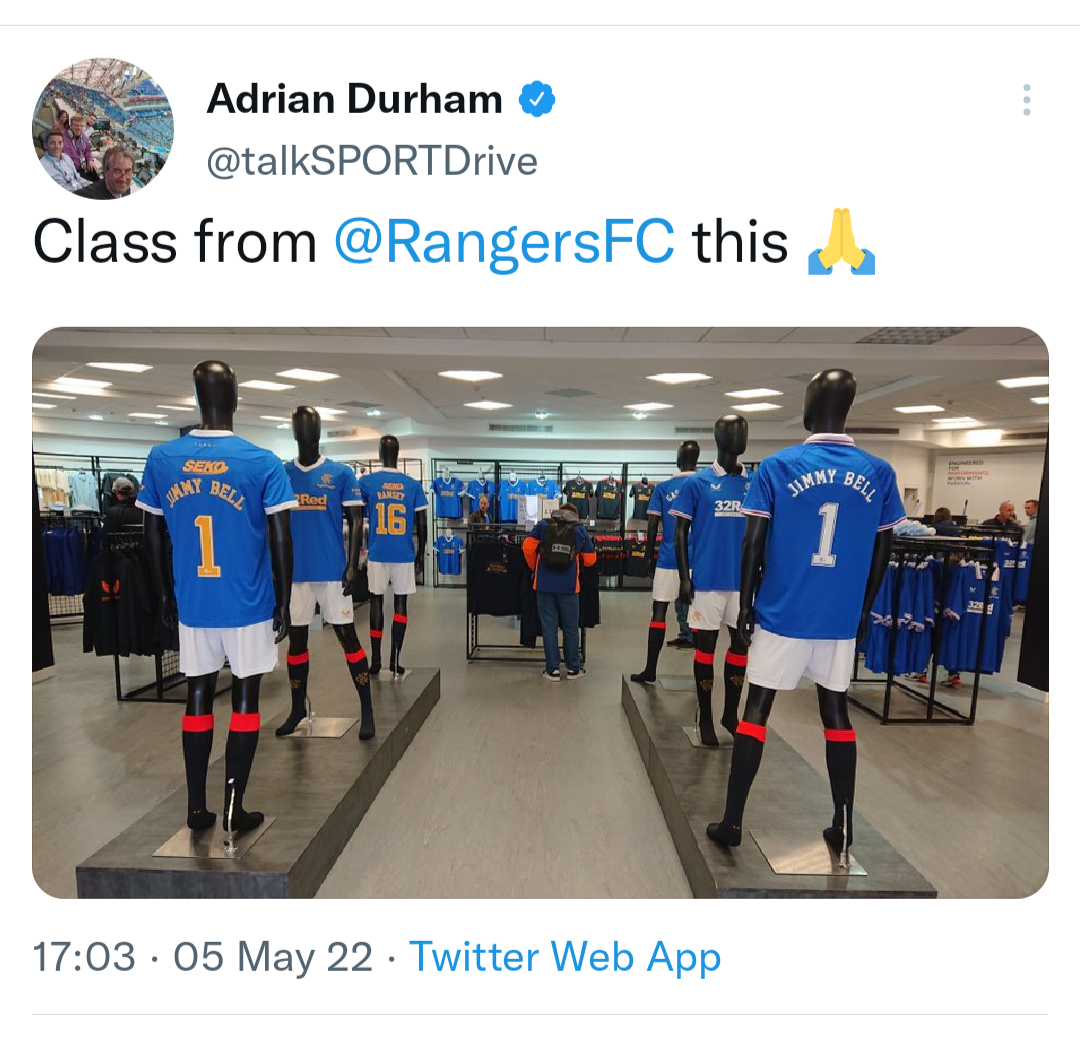
Task: Click the orange number 1 on left mannequin
Action: pyautogui.click(x=206, y=545)
